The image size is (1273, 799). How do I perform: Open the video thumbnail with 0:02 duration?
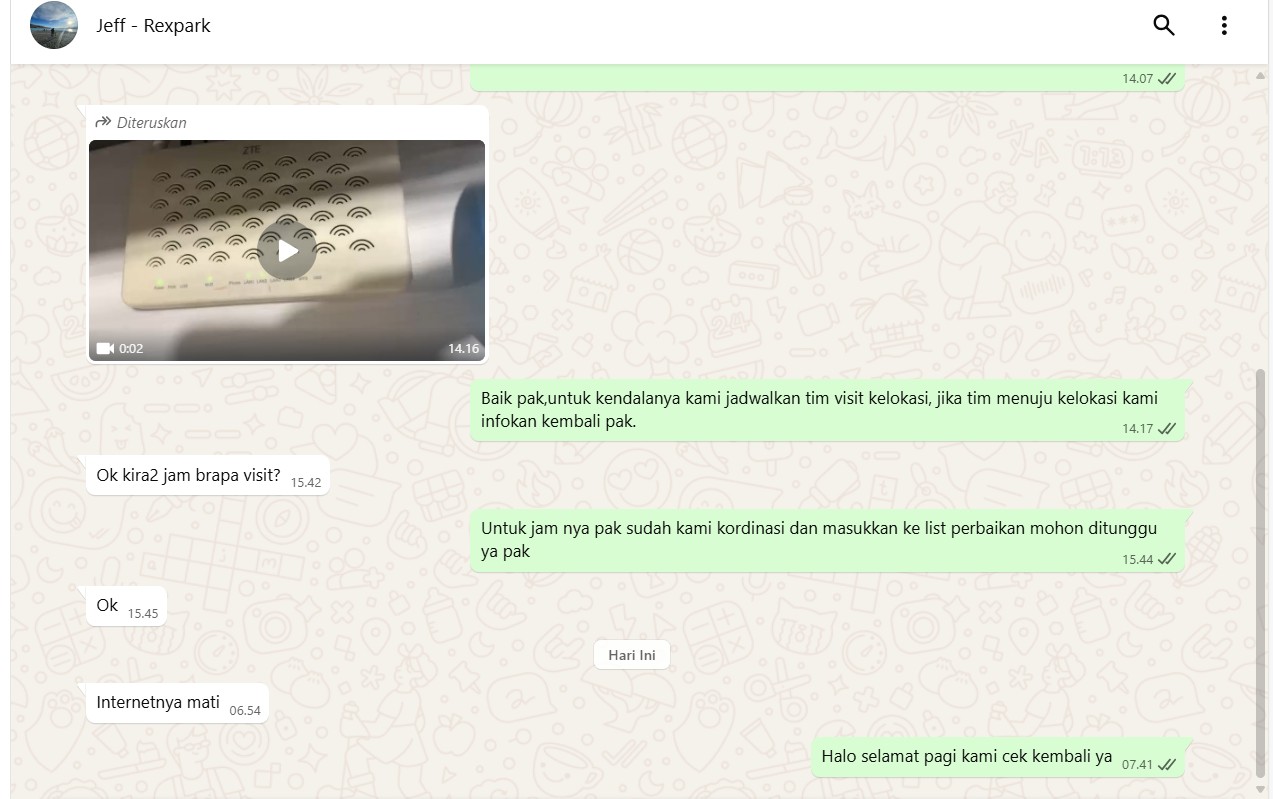(287, 250)
